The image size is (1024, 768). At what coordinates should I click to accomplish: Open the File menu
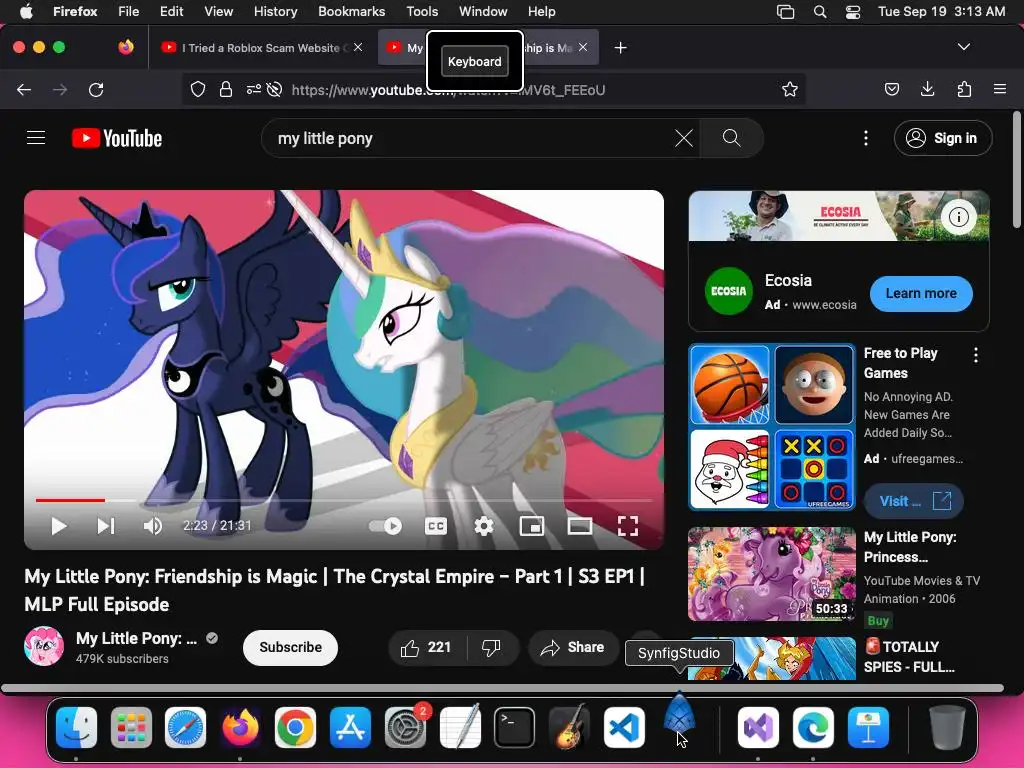point(128,11)
